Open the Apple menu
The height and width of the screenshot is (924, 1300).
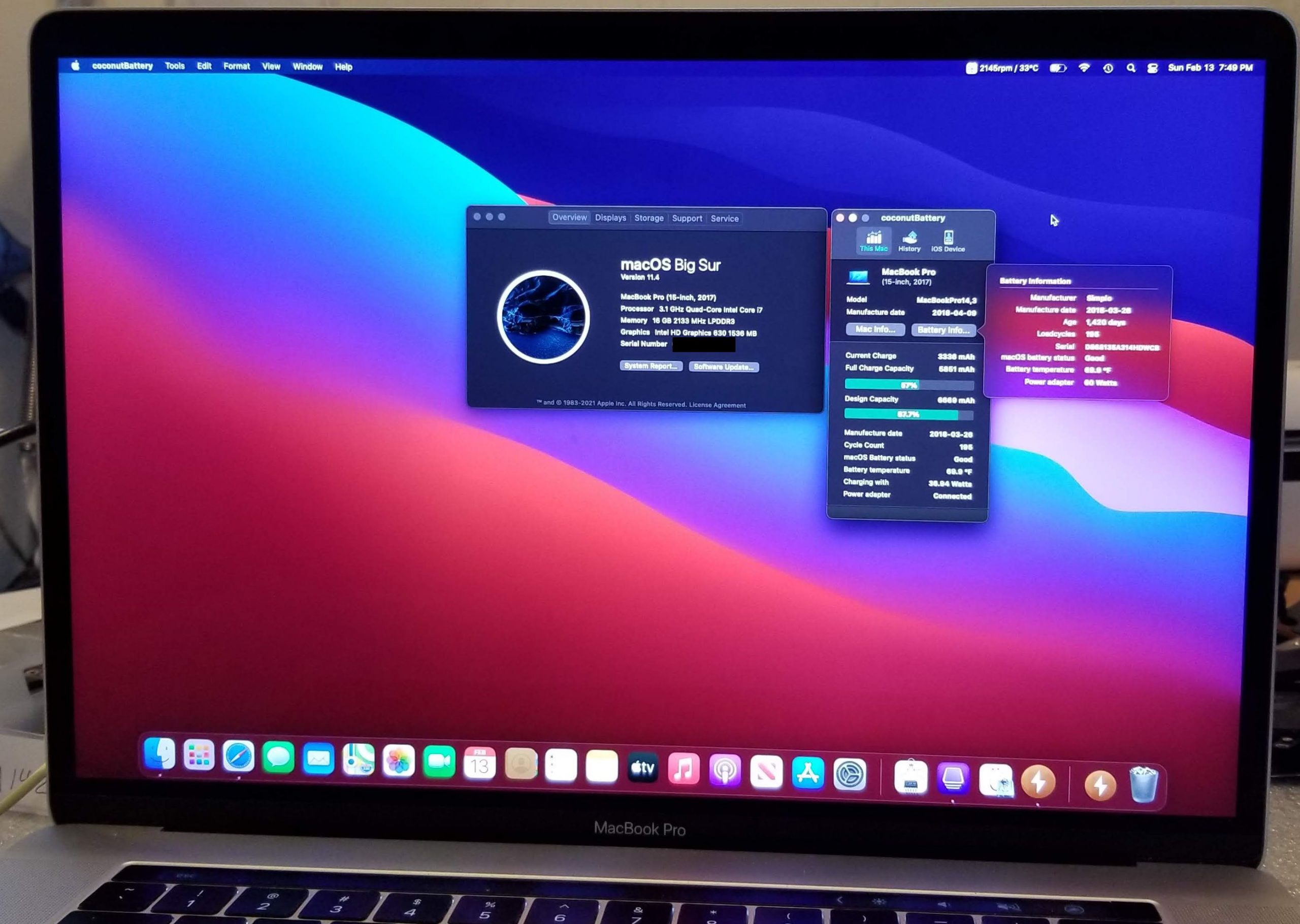pos(75,65)
